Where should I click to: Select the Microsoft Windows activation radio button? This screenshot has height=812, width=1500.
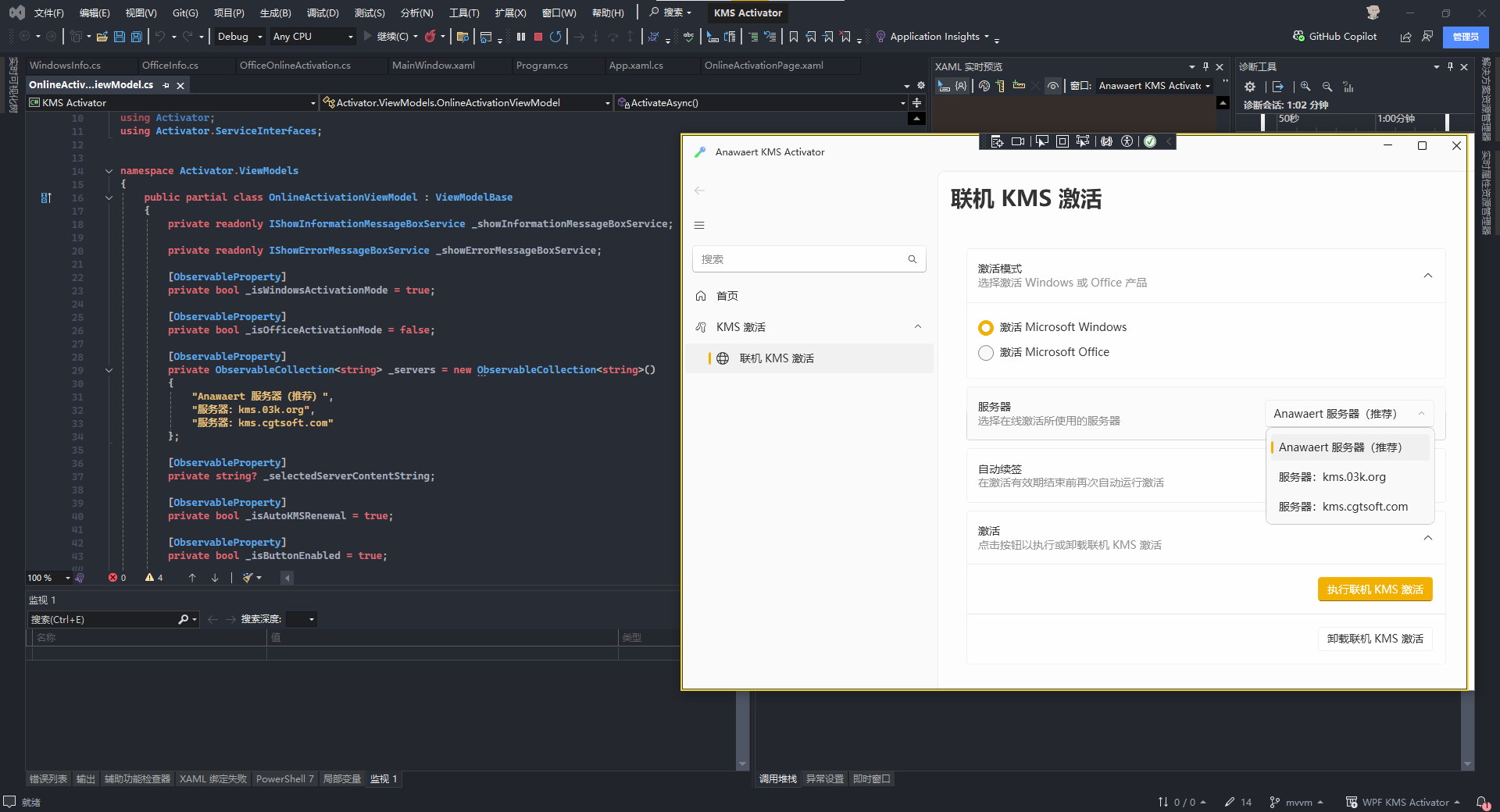tap(986, 328)
